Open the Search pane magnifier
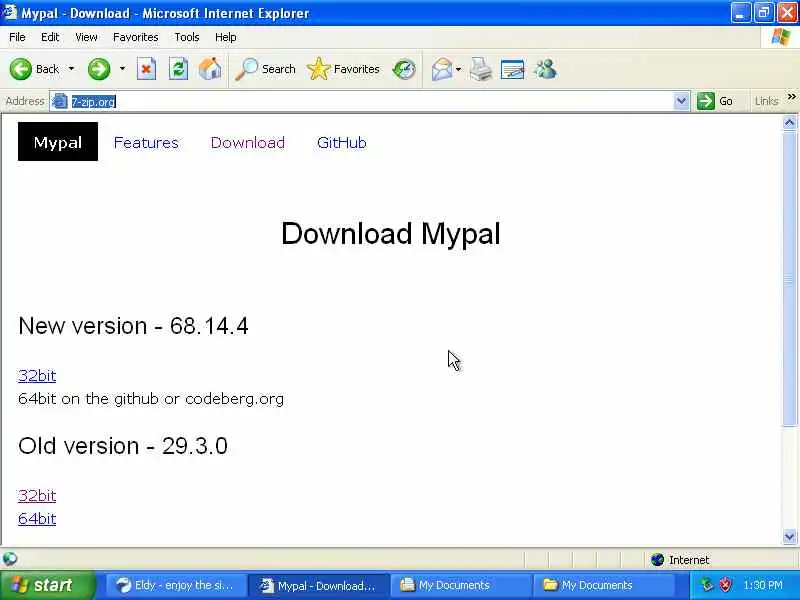 pyautogui.click(x=246, y=69)
